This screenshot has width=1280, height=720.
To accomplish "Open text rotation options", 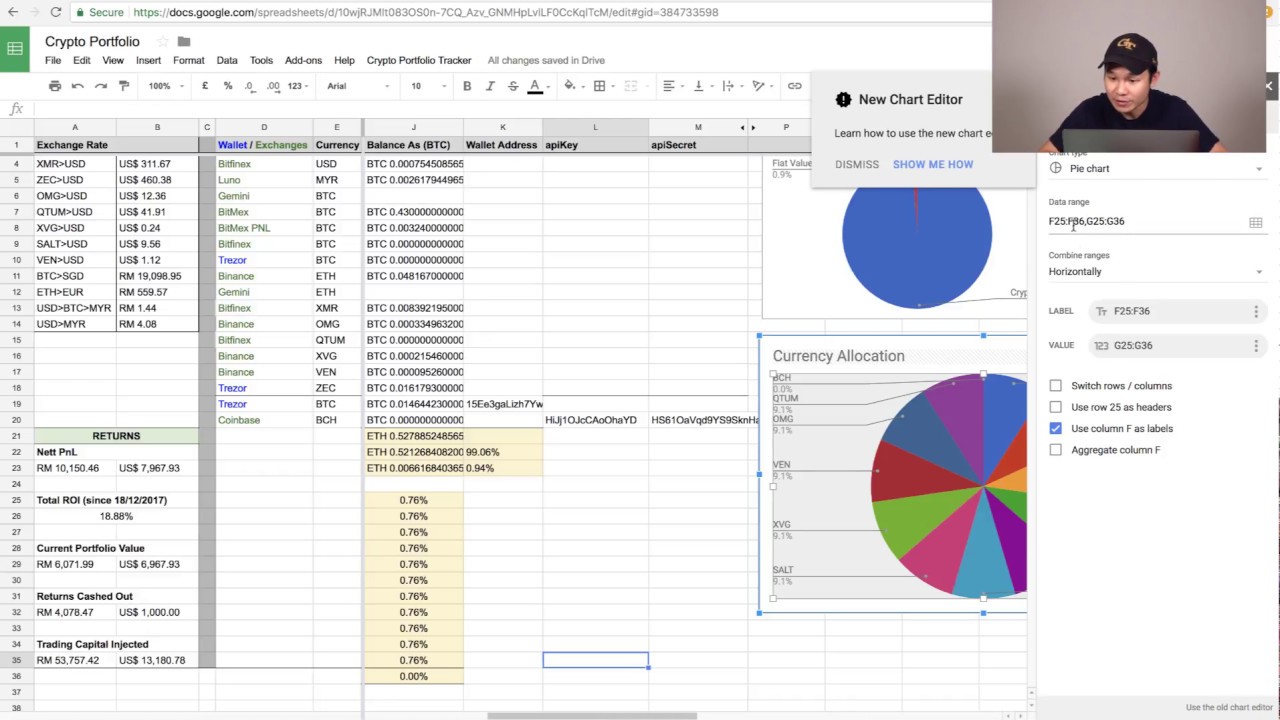I will tap(758, 86).
